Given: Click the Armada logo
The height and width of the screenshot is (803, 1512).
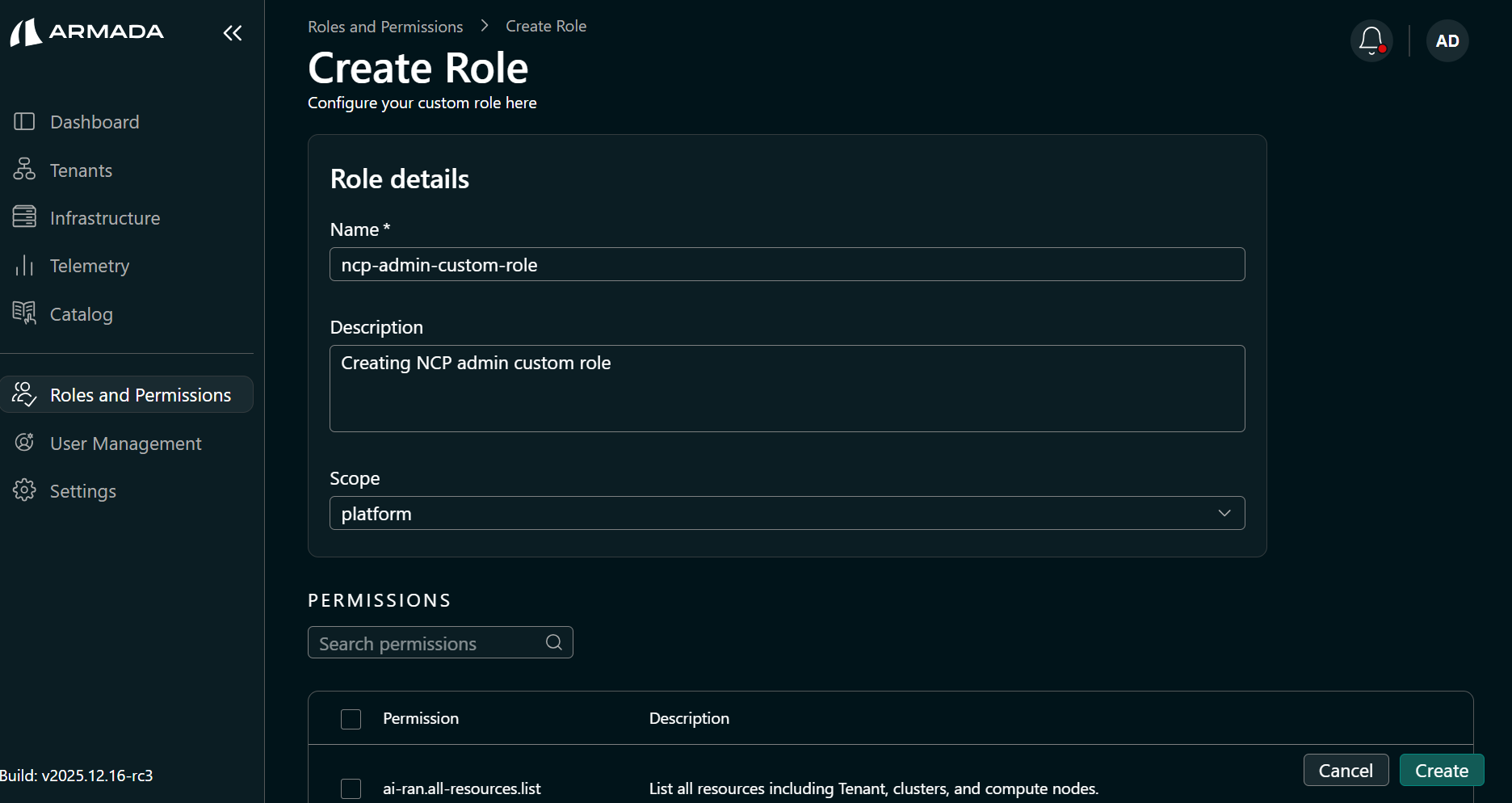Looking at the screenshot, I should coord(86,32).
